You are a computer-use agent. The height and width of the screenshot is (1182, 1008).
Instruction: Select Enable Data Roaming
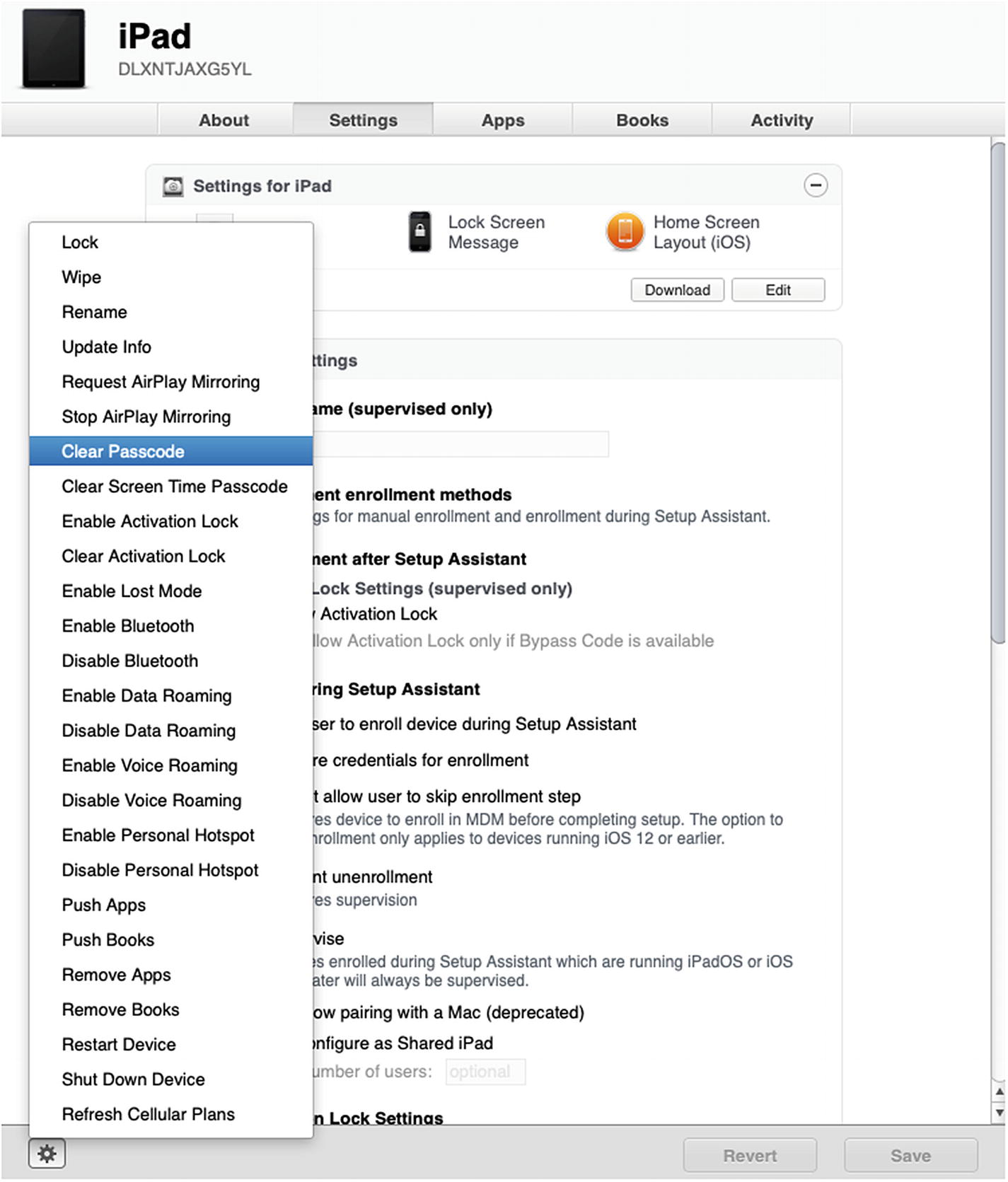click(171, 696)
